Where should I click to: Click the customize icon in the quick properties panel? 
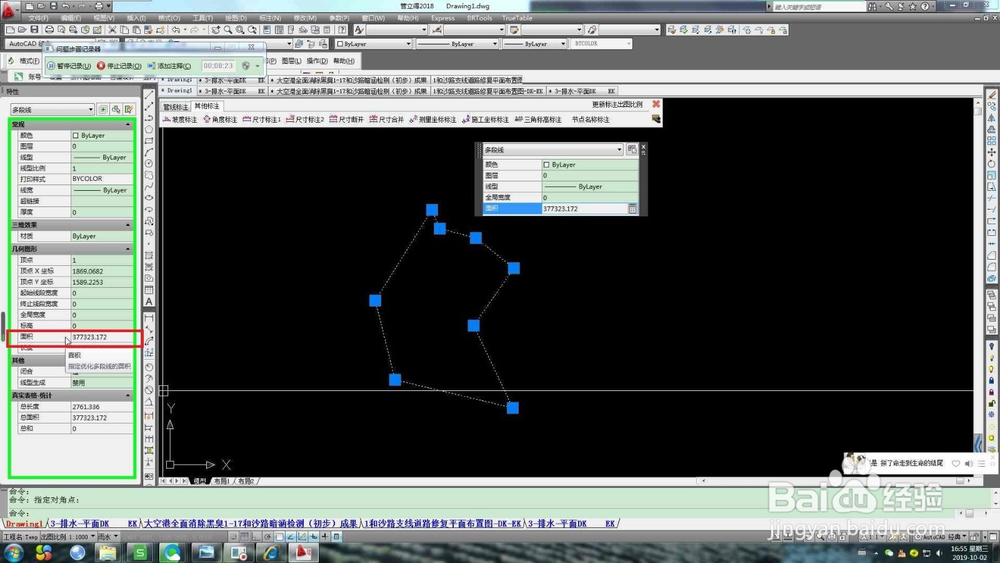[x=631, y=149]
